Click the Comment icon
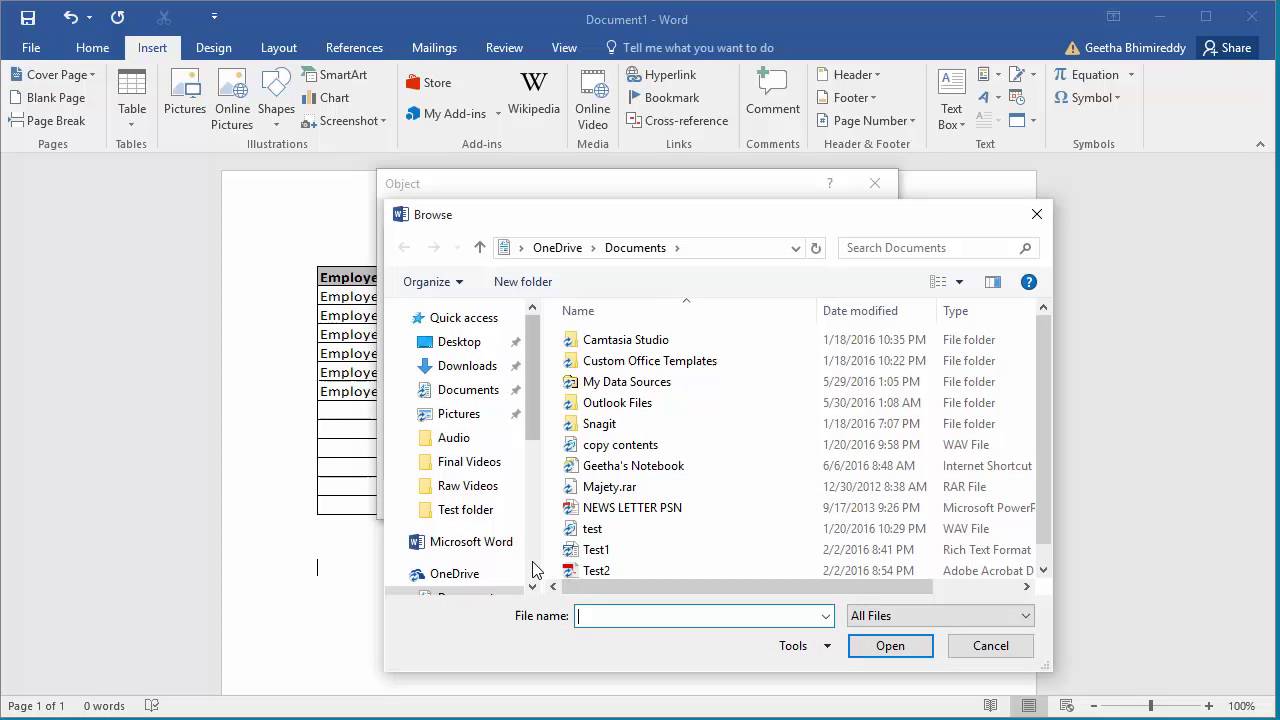Viewport: 1280px width, 720px height. [x=773, y=92]
